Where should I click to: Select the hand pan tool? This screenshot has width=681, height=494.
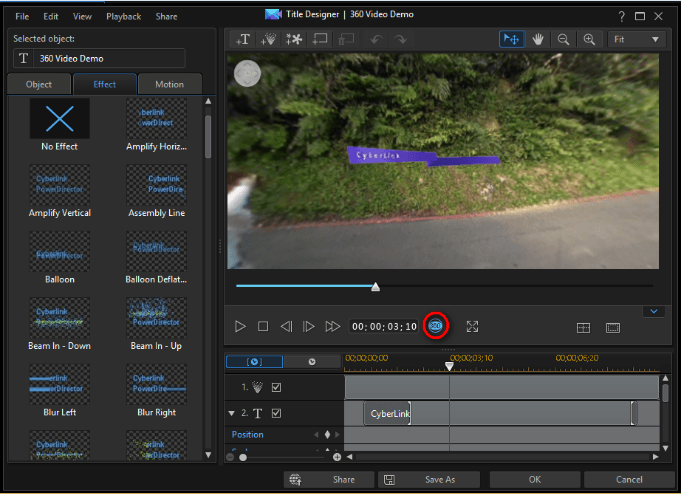coord(538,40)
